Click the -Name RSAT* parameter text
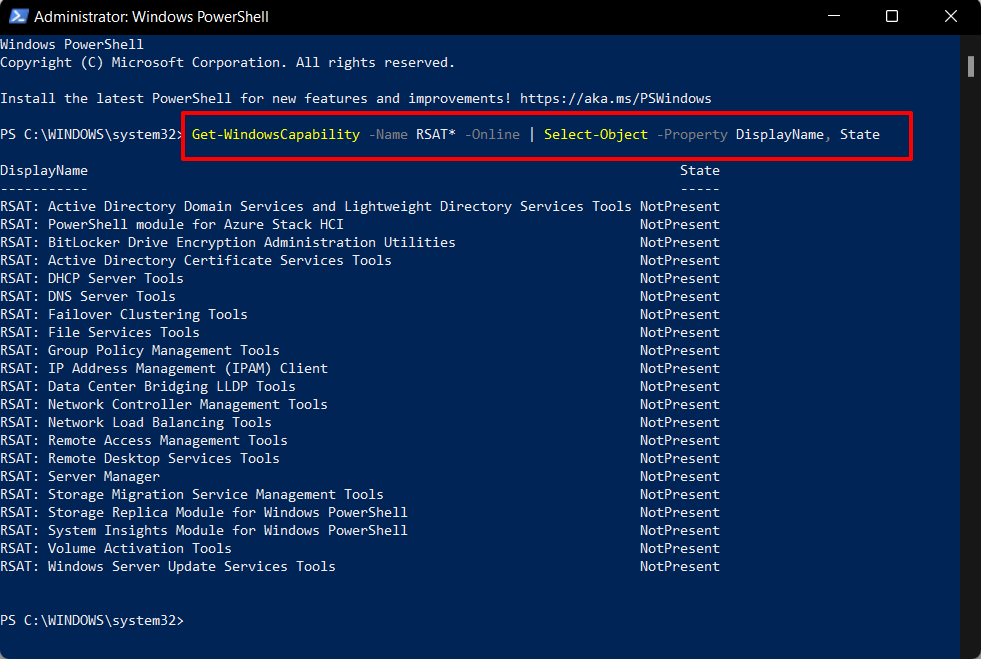Viewport: 981px width, 659px height. (411, 133)
